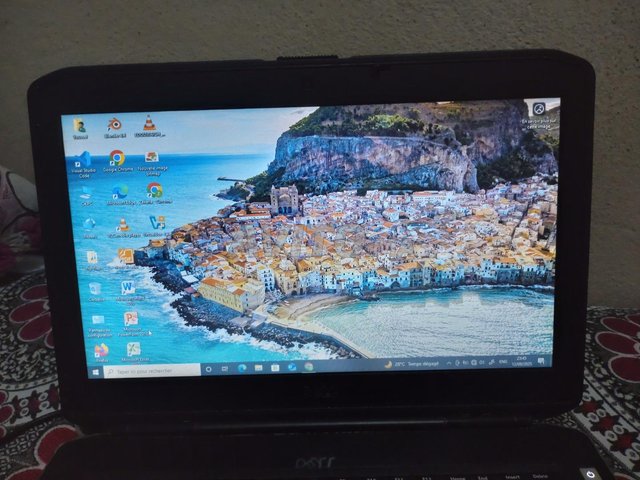Launch Microsoft Excel from the desktop
Screen dimensions: 640x480
pos(133,349)
